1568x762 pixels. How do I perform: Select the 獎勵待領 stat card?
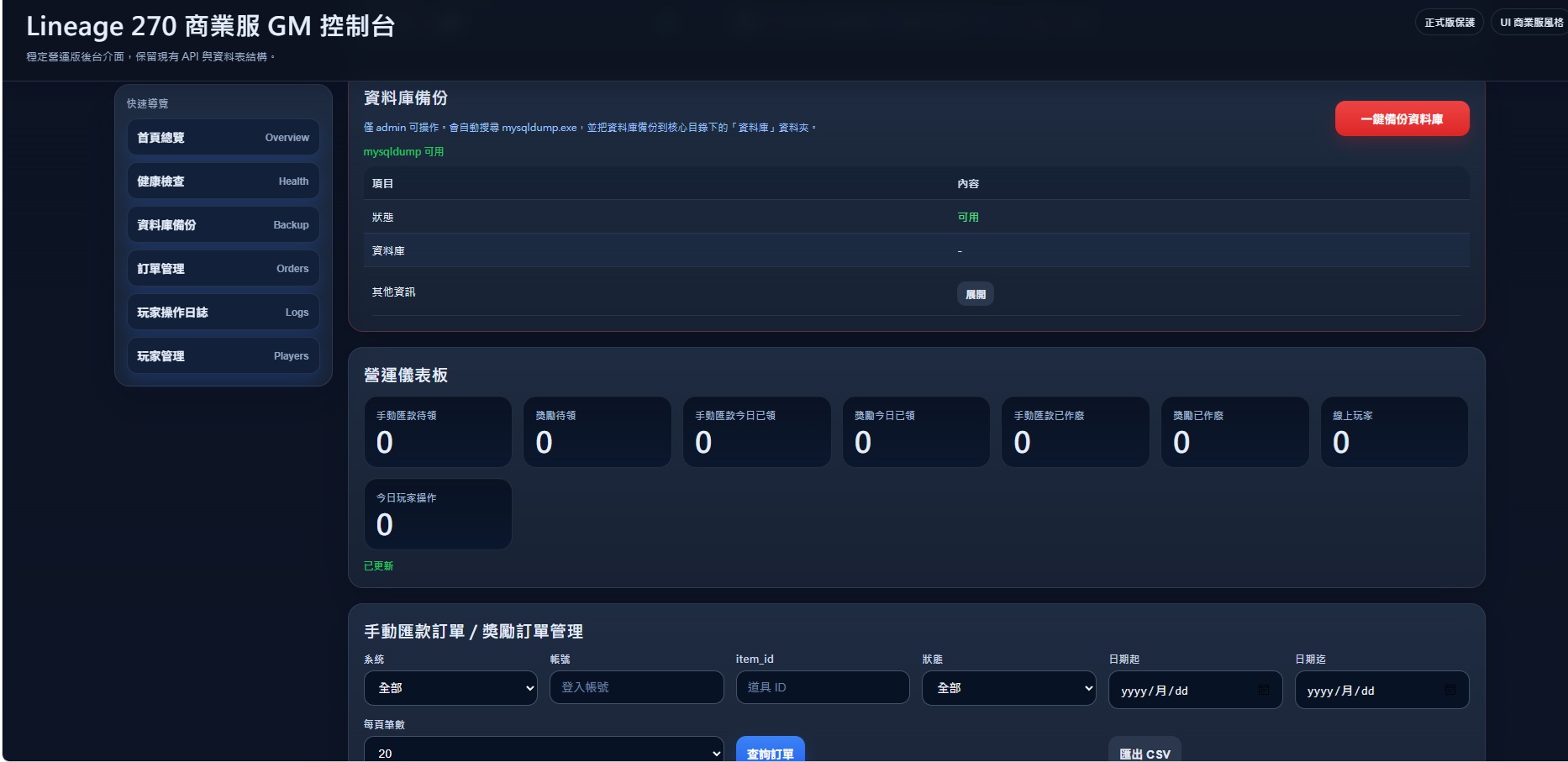tap(597, 432)
